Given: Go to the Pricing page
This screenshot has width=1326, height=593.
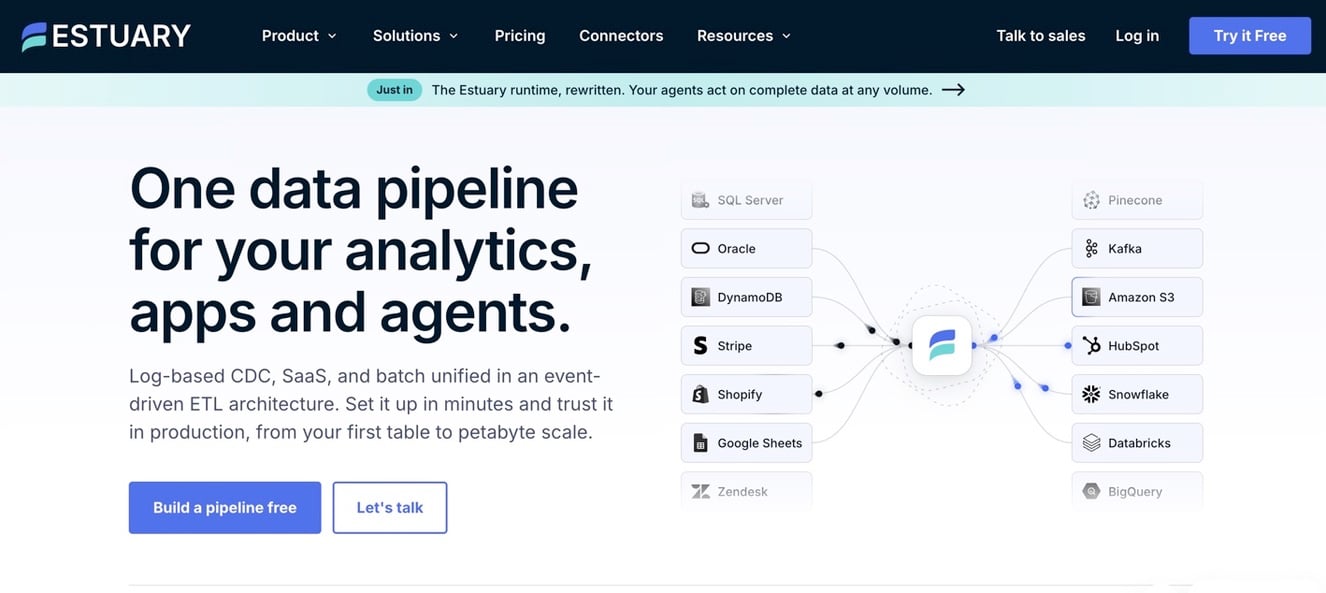Looking at the screenshot, I should 520,36.
